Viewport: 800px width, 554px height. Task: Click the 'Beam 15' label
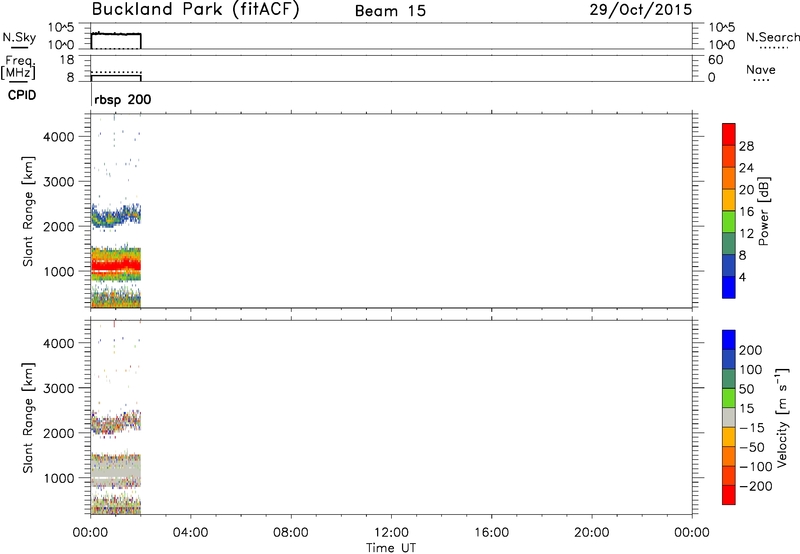tap(390, 11)
